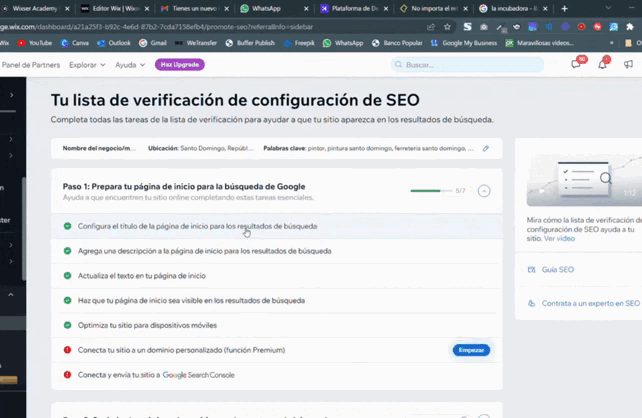Open the WhatsApp bookmark
642x418 pixels.
[x=343, y=43]
